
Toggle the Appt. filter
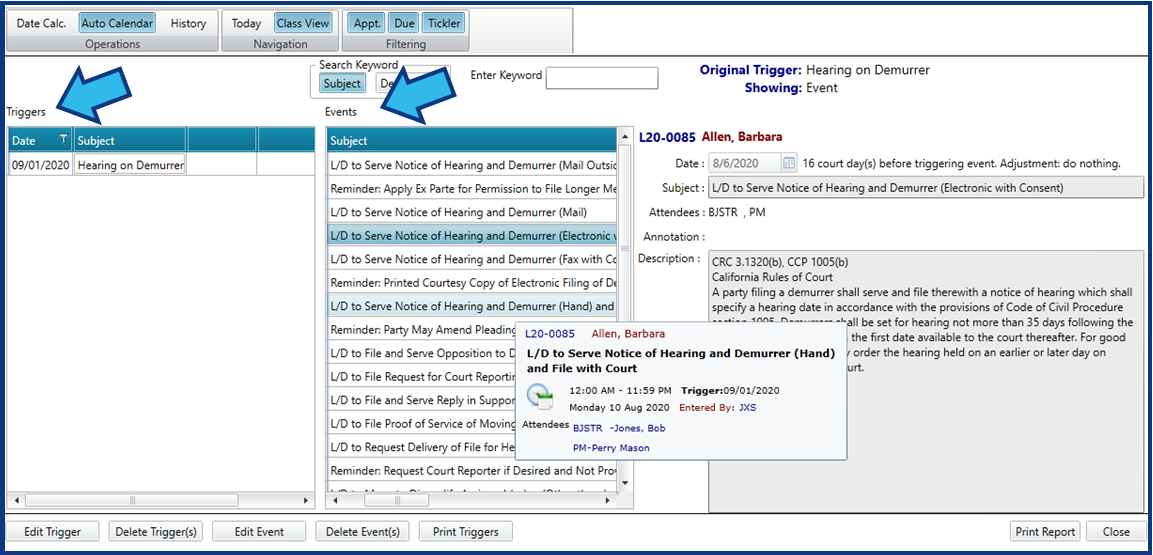(367, 24)
